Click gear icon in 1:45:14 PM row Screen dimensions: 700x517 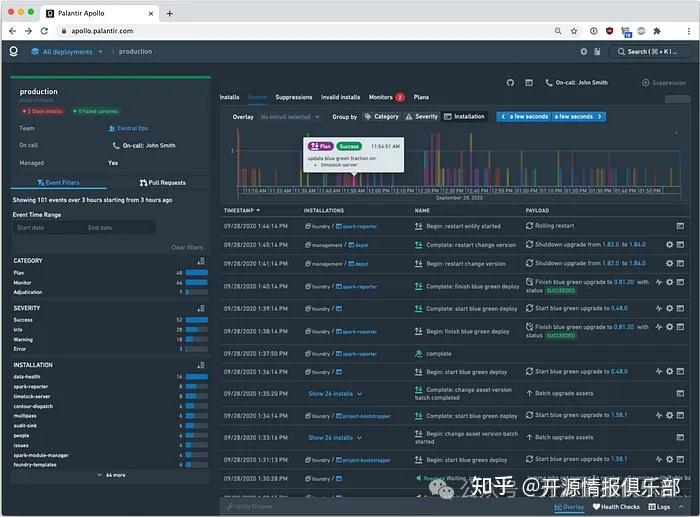tap(670, 245)
